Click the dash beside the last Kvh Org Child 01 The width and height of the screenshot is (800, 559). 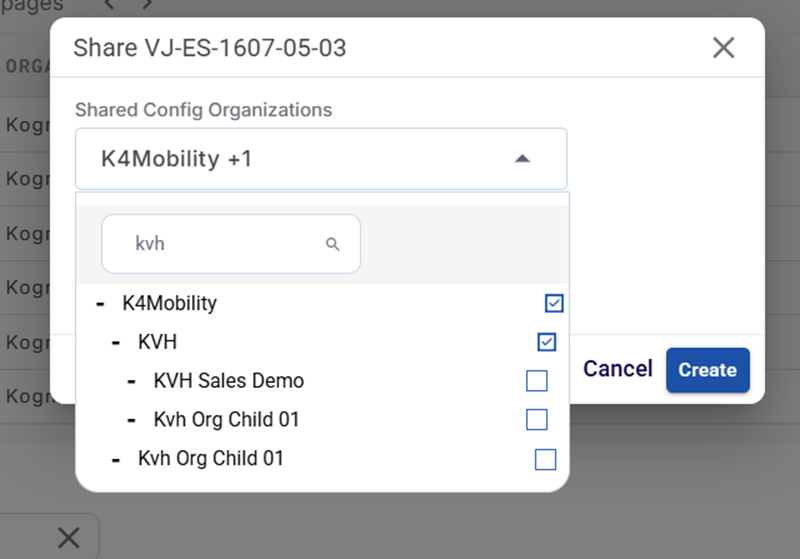[116, 459]
